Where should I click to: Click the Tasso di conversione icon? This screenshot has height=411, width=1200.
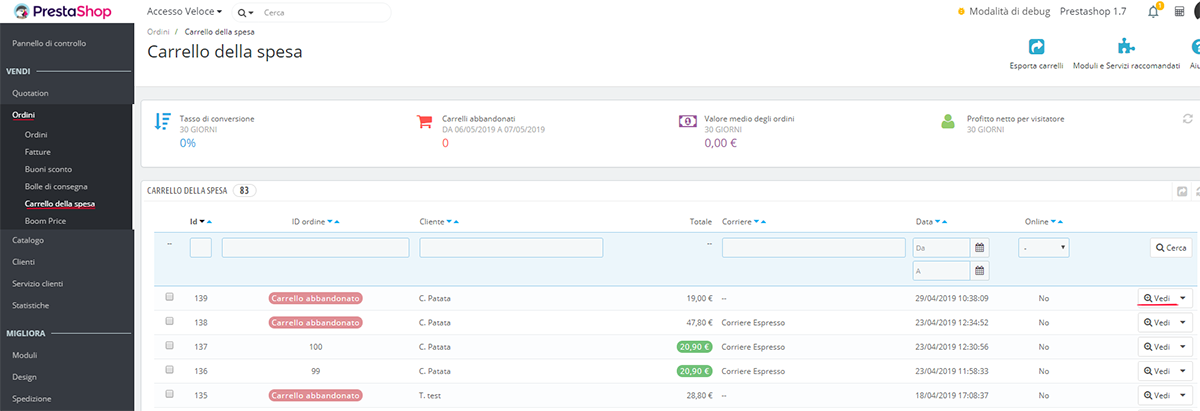(163, 122)
